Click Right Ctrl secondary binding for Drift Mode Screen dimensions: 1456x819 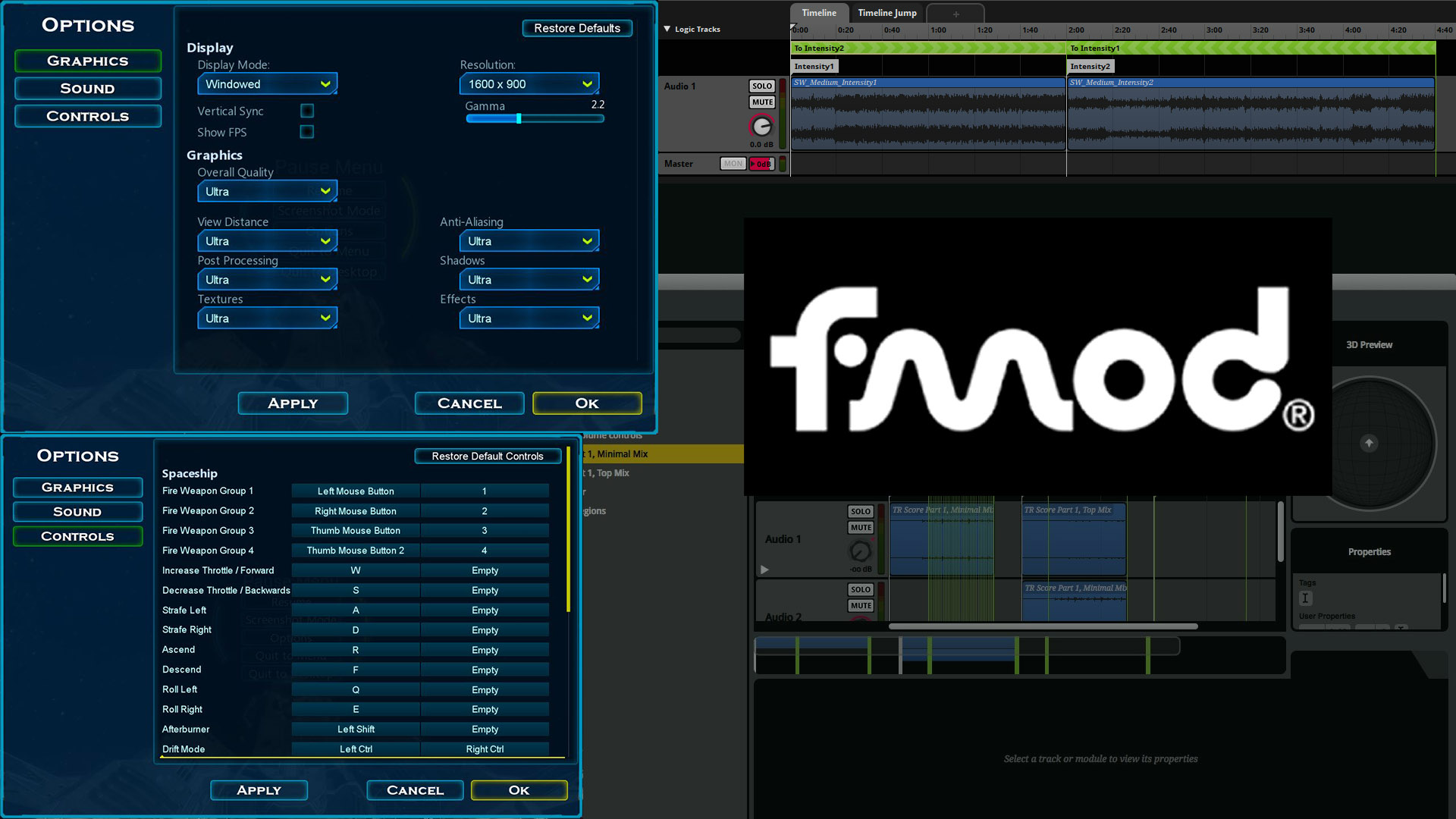[485, 749]
